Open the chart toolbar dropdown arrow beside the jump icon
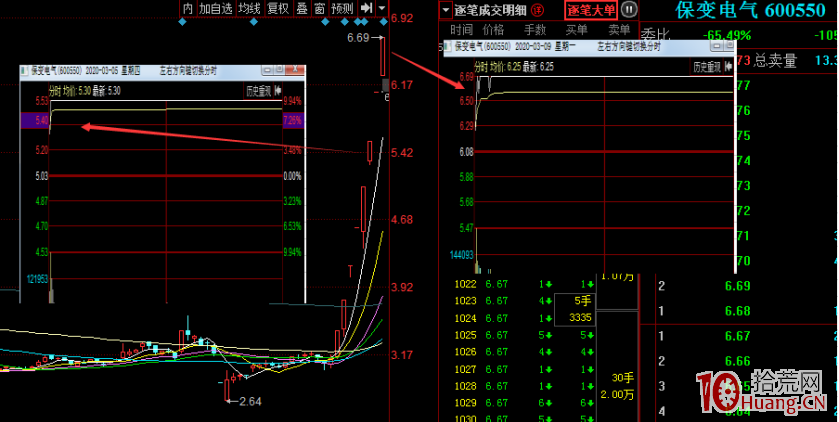The image size is (839, 422). click(x=382, y=8)
